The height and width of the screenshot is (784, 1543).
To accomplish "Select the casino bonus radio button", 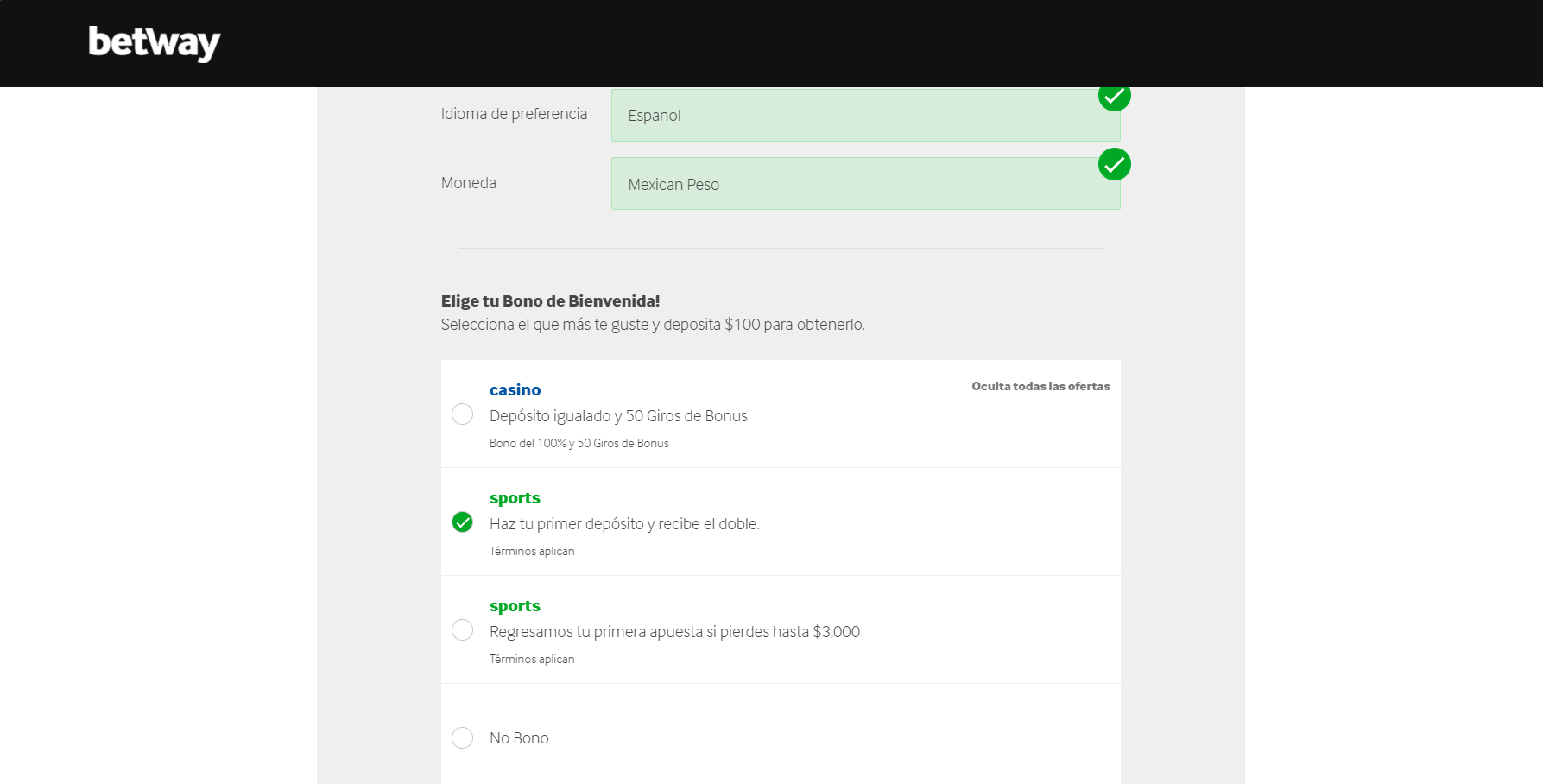I will (463, 414).
